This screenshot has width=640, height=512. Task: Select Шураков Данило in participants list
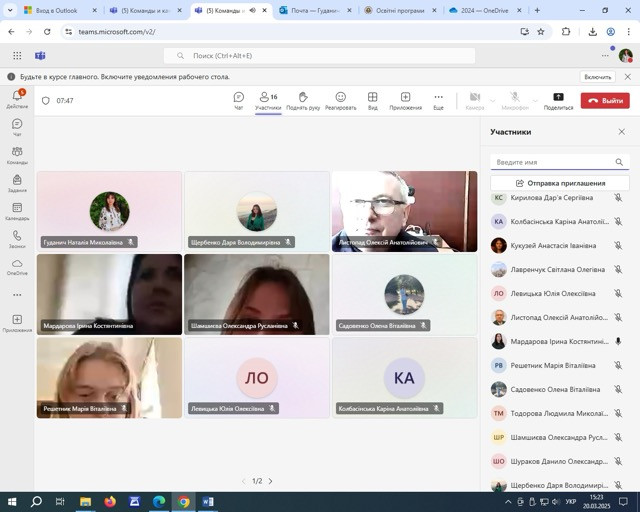[560, 461]
